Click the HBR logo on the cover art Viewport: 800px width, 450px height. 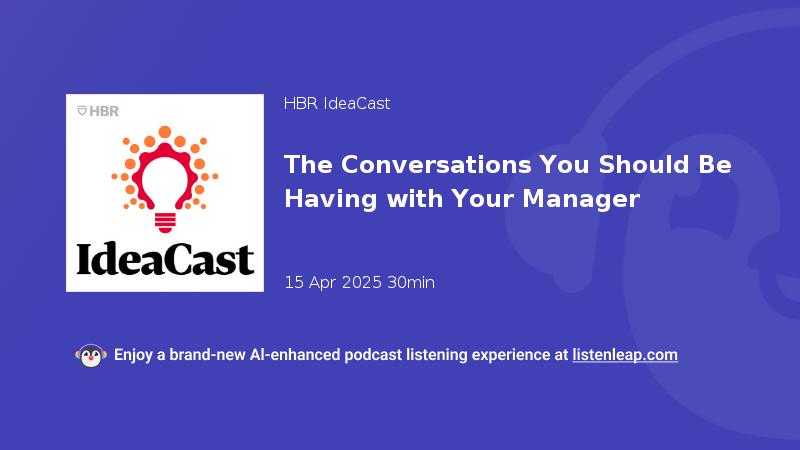98,111
